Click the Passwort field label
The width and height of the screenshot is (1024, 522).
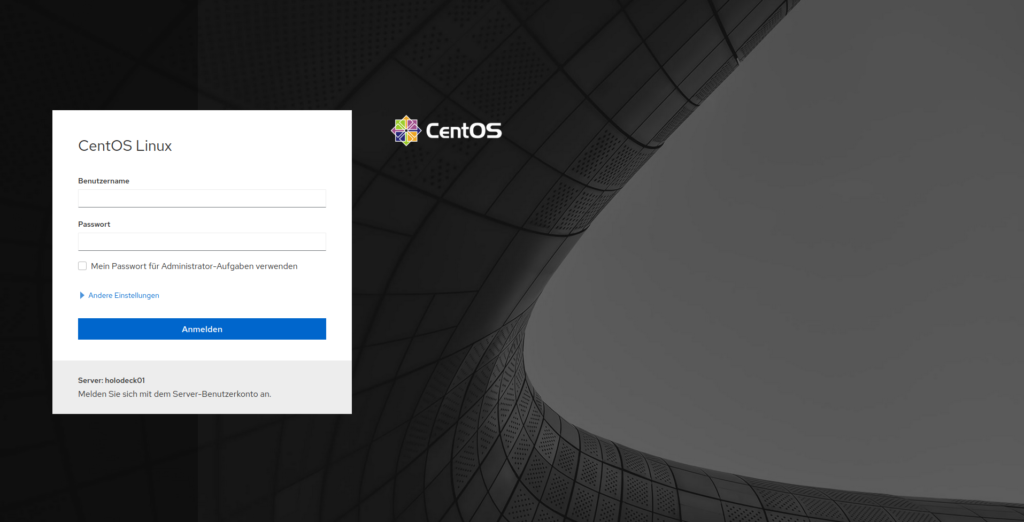pos(94,224)
